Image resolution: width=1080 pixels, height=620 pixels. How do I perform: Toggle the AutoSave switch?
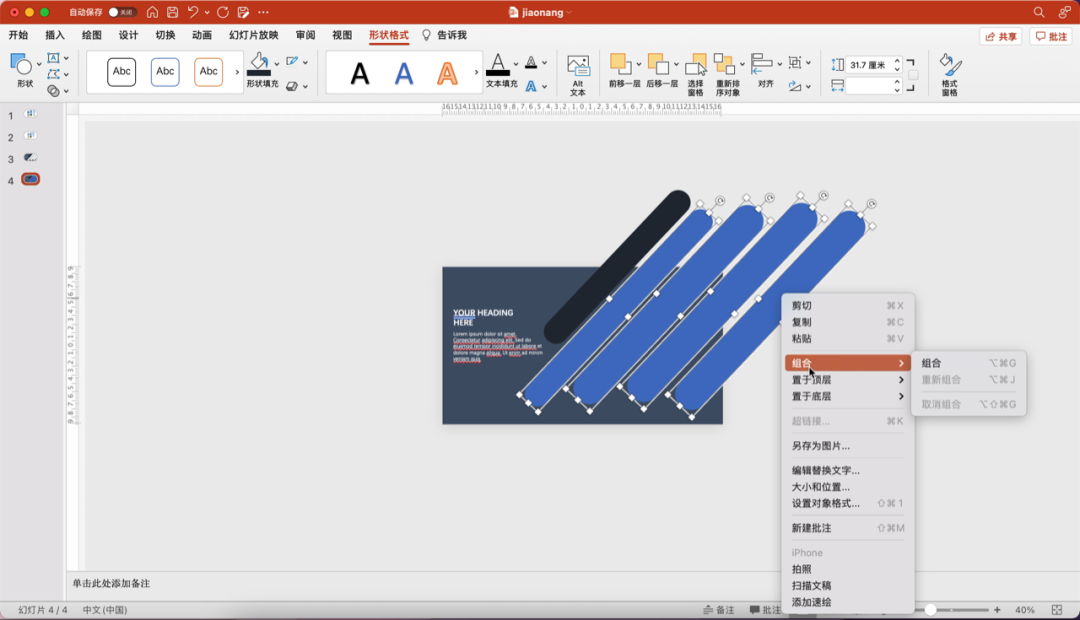tap(121, 12)
